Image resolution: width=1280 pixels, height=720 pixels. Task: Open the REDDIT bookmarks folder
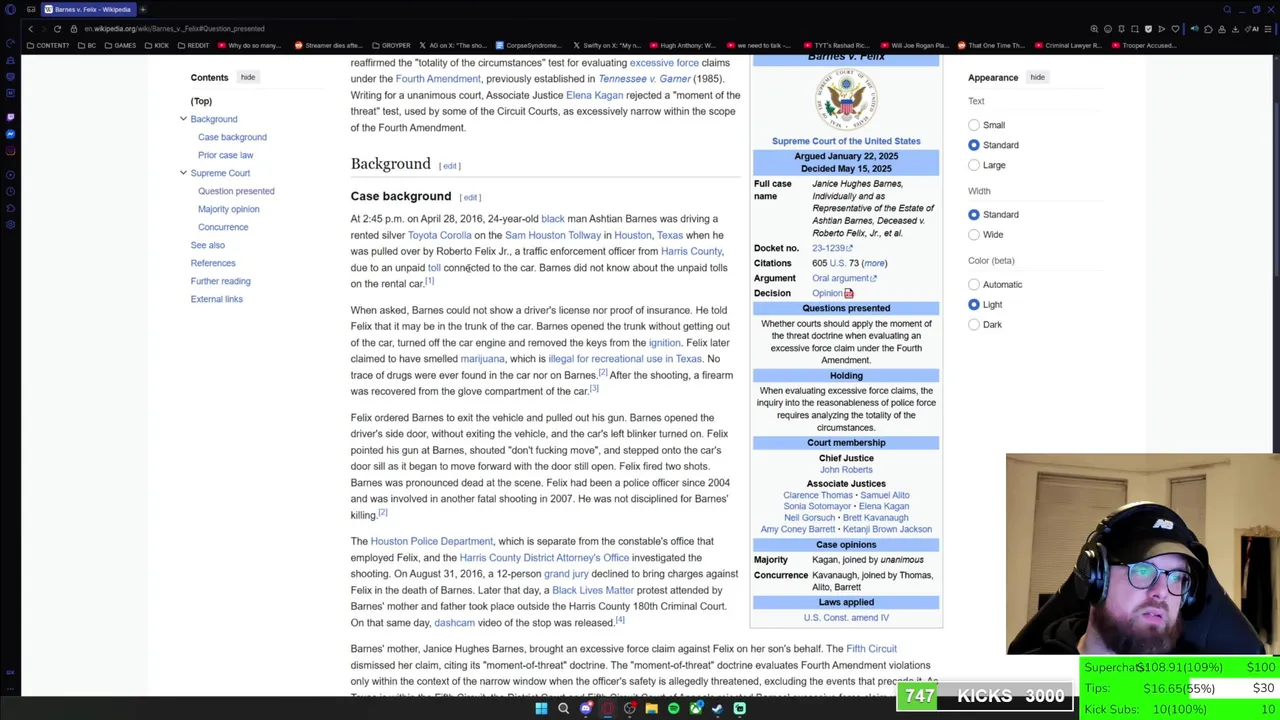pos(194,45)
